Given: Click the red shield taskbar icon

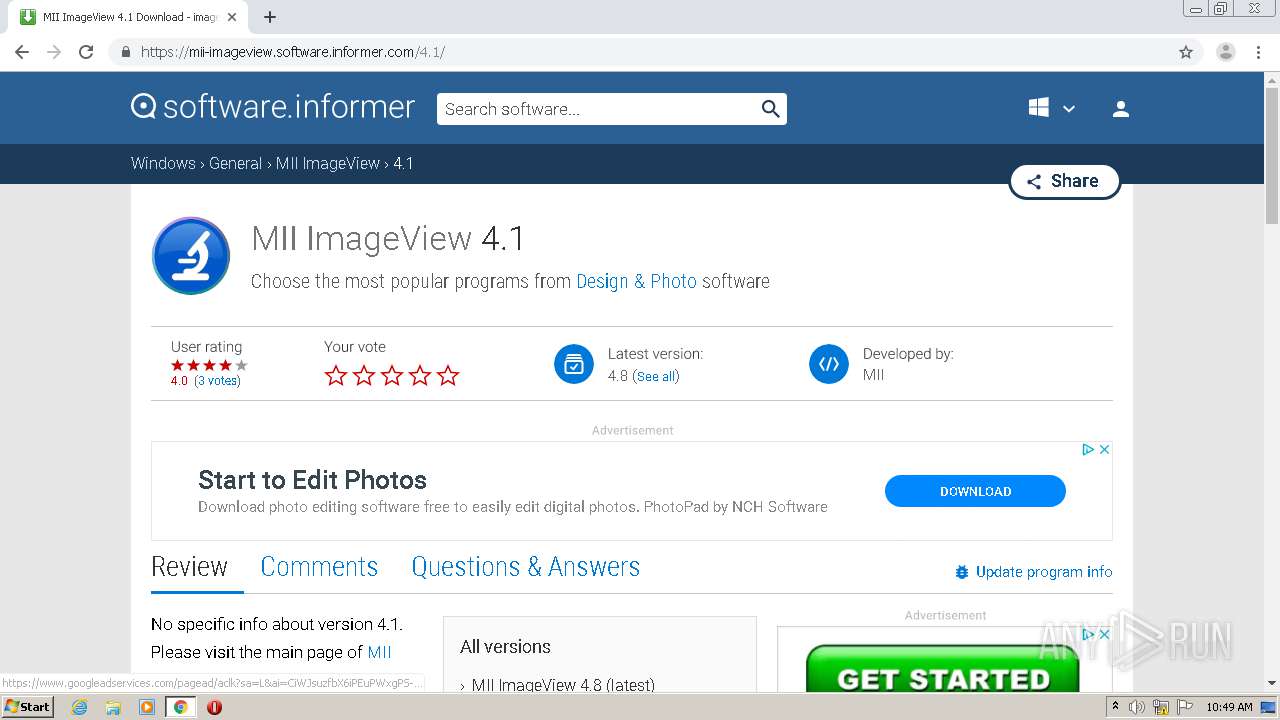Looking at the screenshot, I should pos(214,707).
